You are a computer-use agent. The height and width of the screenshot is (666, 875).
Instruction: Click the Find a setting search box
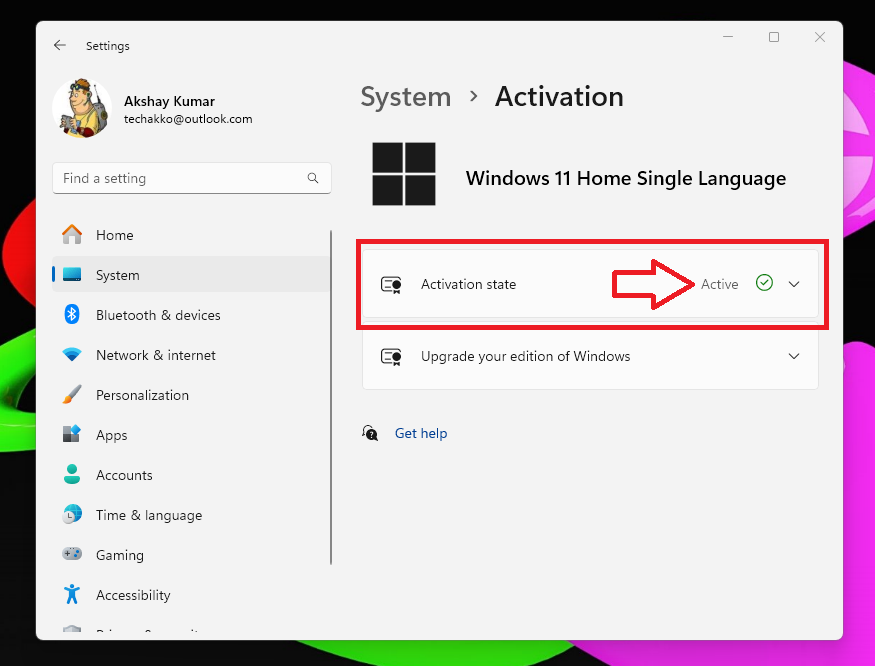(x=180, y=179)
